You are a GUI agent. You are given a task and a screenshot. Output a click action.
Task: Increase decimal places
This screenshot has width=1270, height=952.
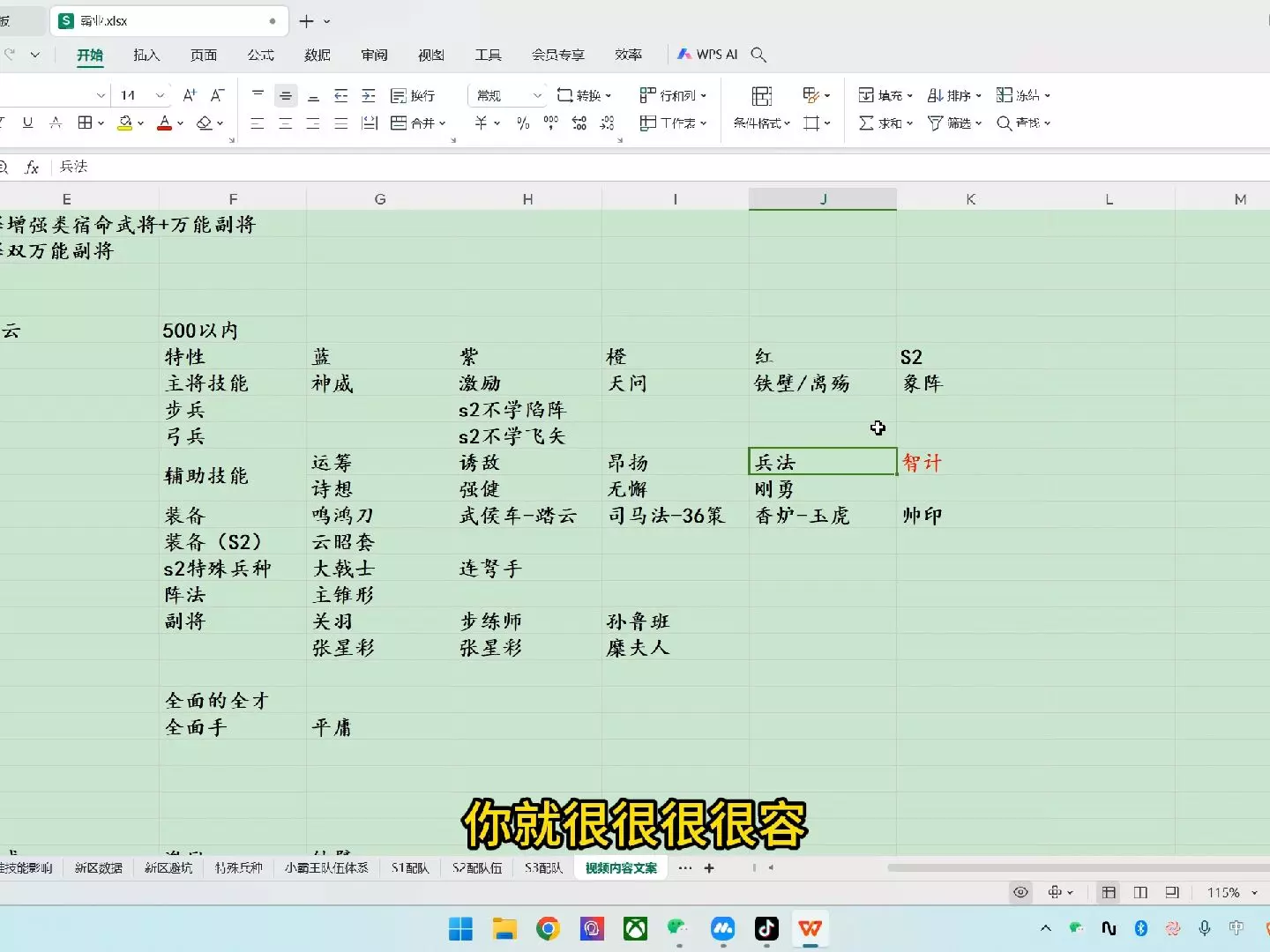(x=579, y=123)
